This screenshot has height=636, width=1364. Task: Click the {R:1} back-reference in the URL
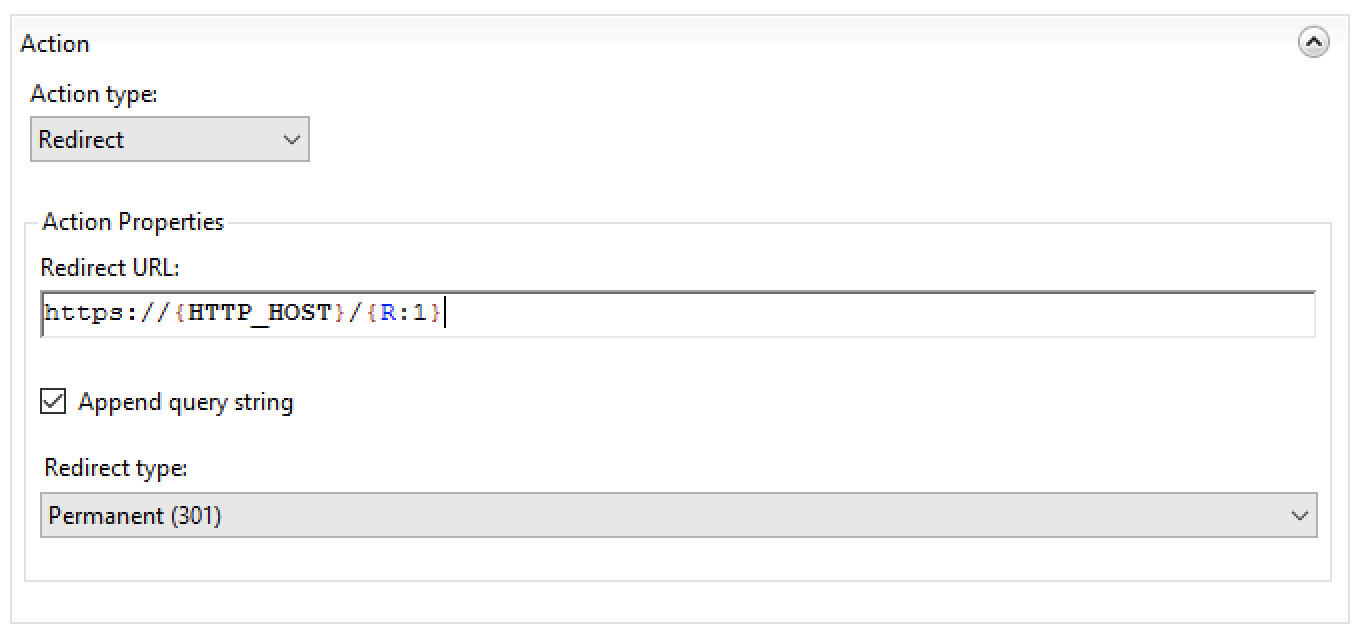click(402, 313)
